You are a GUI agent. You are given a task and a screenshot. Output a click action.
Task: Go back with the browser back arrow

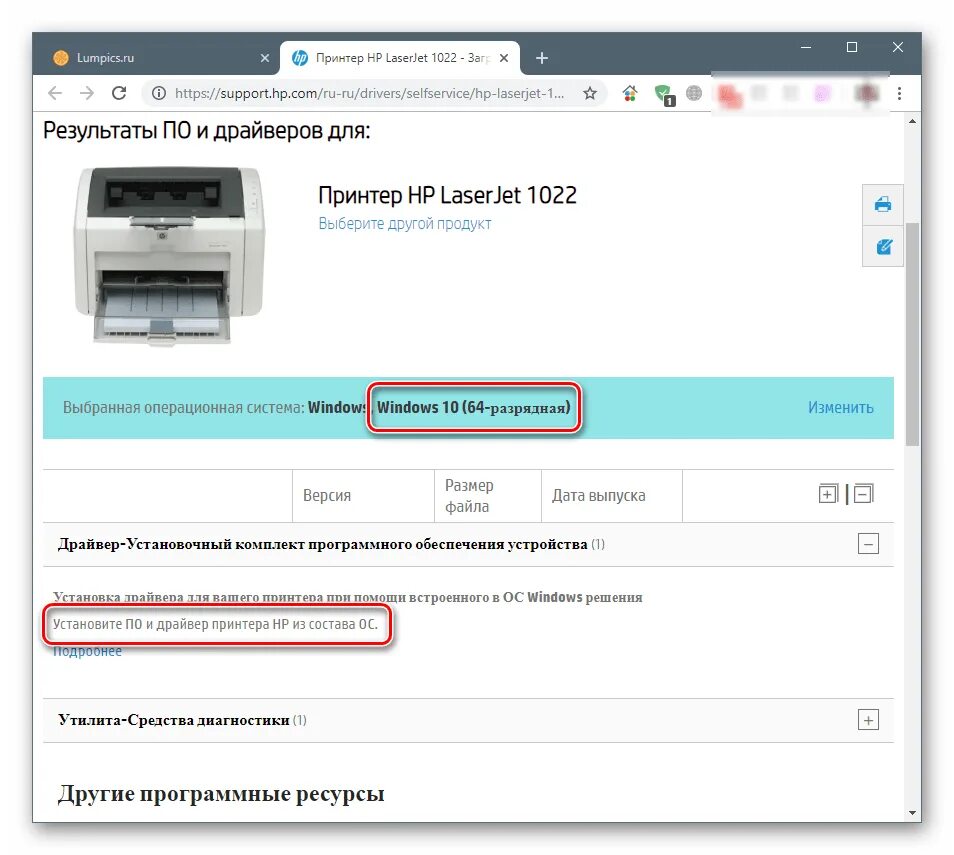[55, 93]
